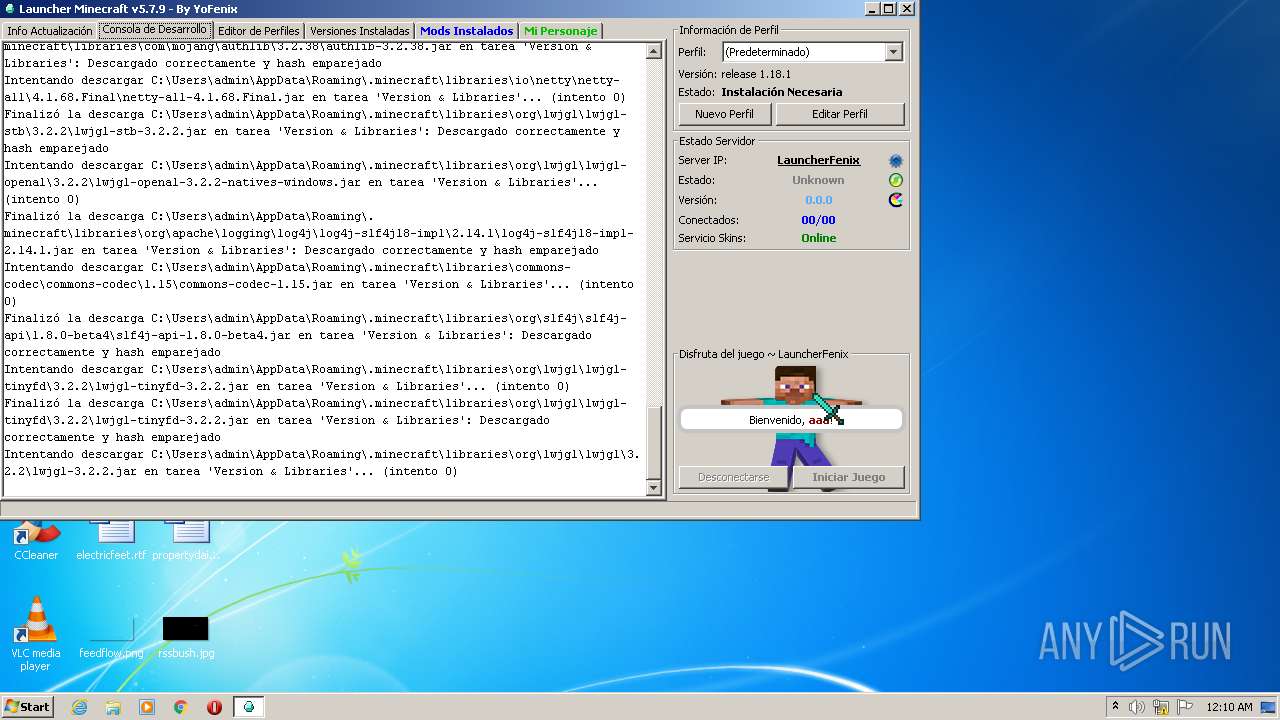Click the green round icon beside Estado
Image resolution: width=1280 pixels, height=720 pixels.
click(895, 180)
